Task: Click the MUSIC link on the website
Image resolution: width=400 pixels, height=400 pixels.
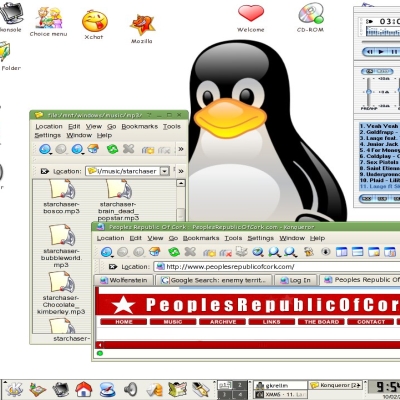Action: 173,322
